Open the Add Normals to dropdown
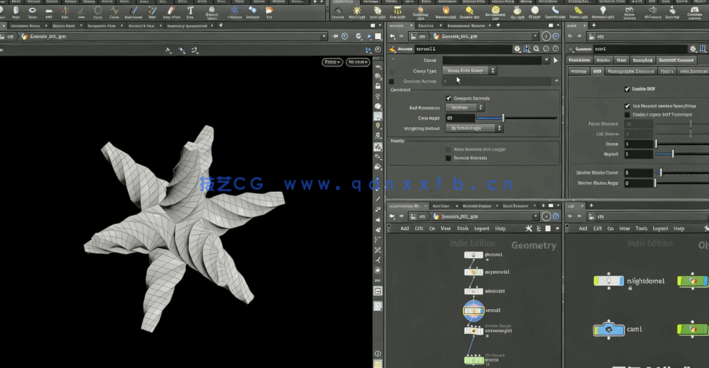 tap(465, 108)
